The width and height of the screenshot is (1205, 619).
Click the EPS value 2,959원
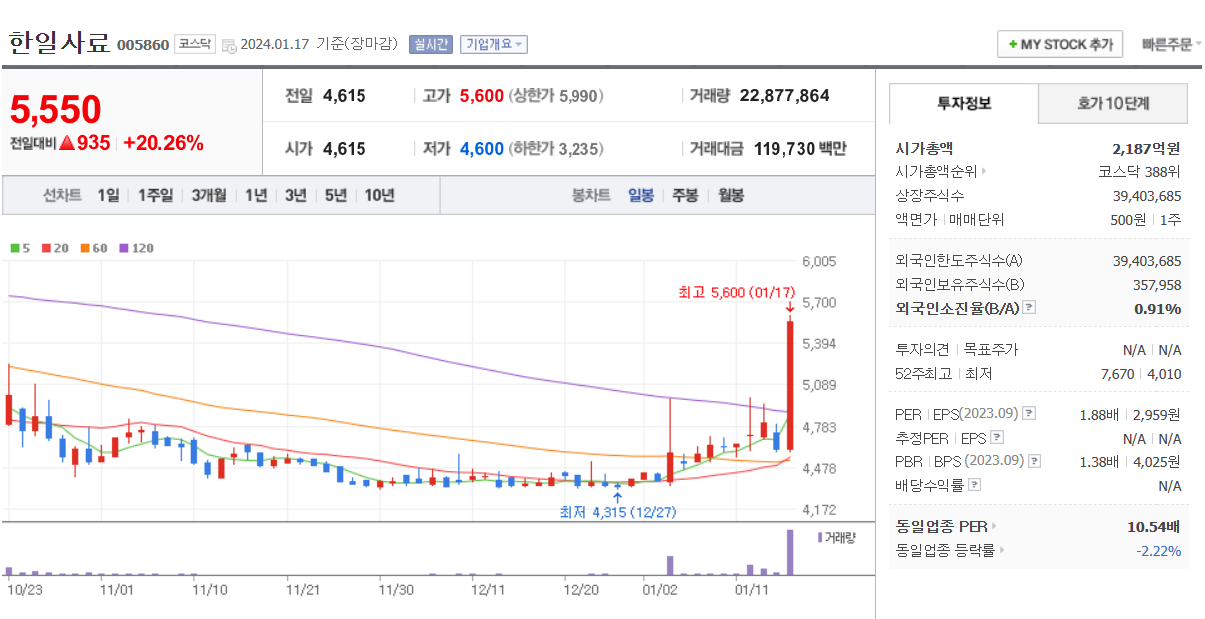[x=1158, y=414]
